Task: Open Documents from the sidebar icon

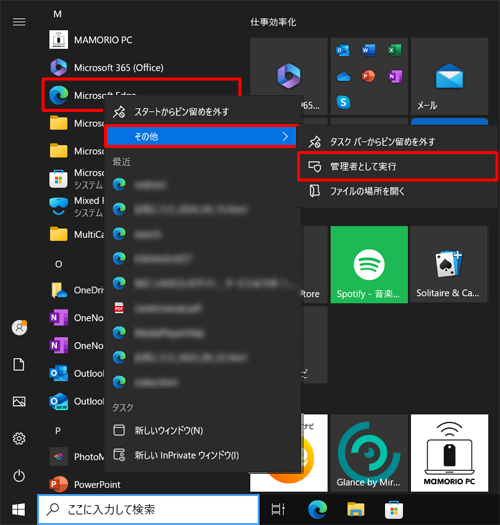Action: click(19, 364)
